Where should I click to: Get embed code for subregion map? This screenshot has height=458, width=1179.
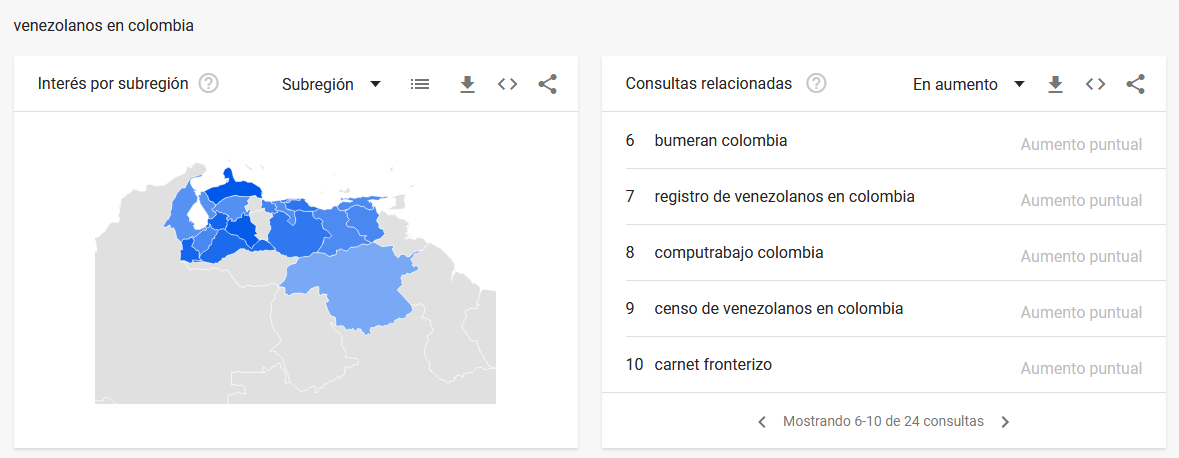pos(508,84)
